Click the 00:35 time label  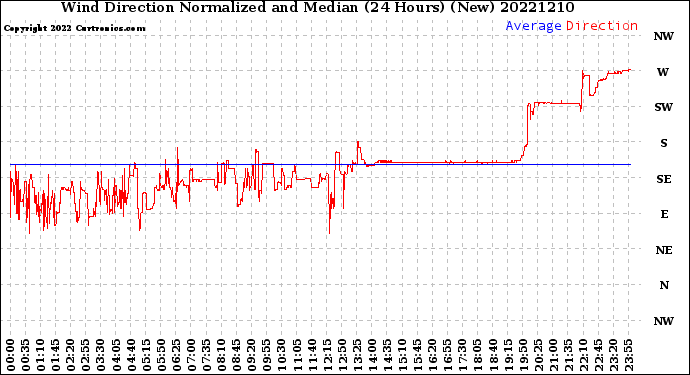coord(26,356)
